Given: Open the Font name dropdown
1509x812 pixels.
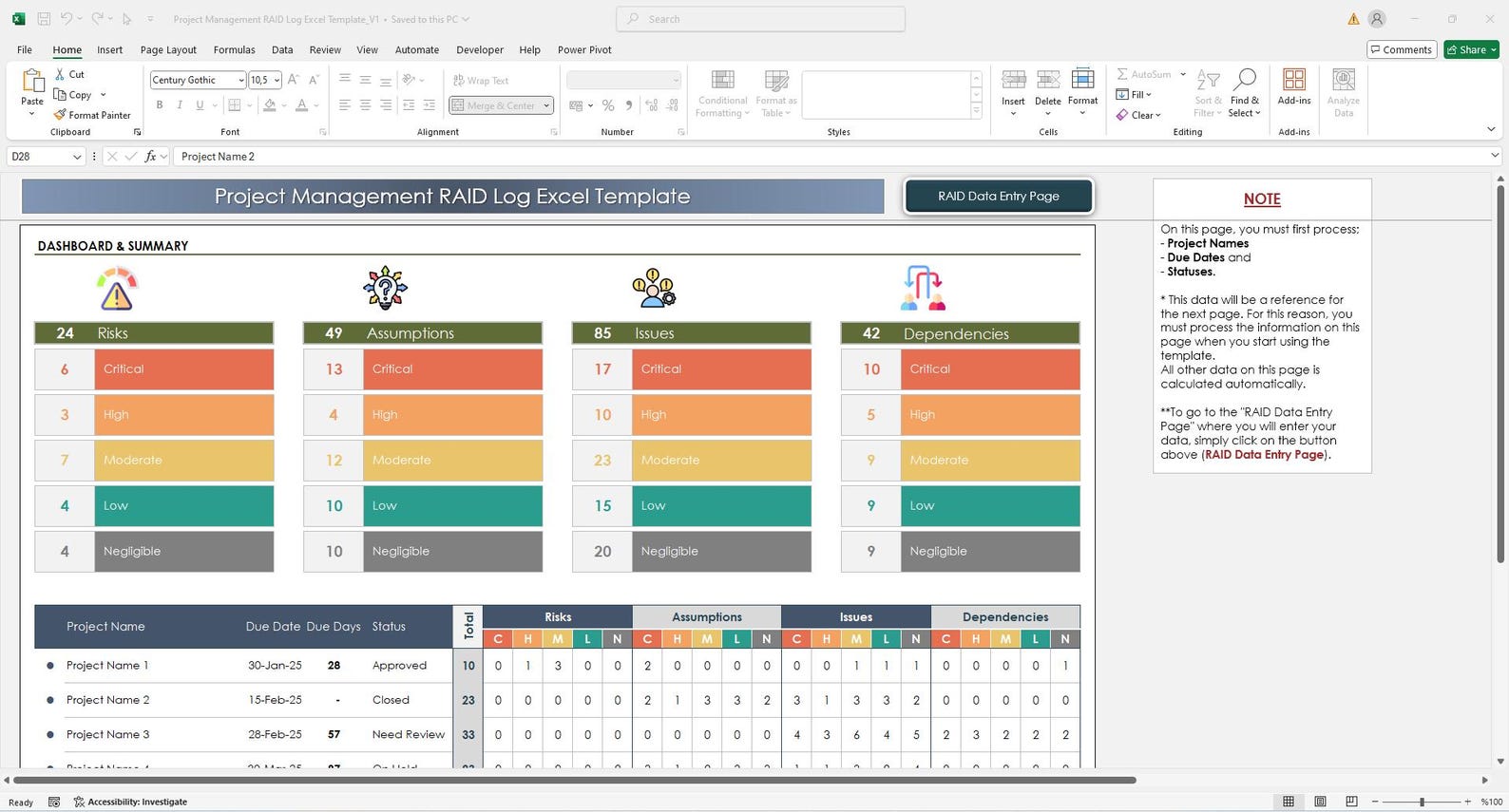Looking at the screenshot, I should pyautogui.click(x=241, y=80).
